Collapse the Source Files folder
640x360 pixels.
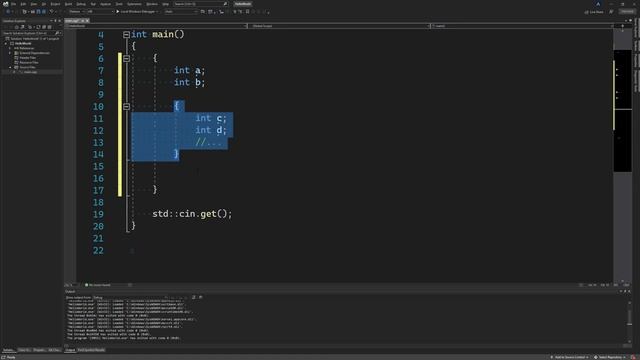10,67
